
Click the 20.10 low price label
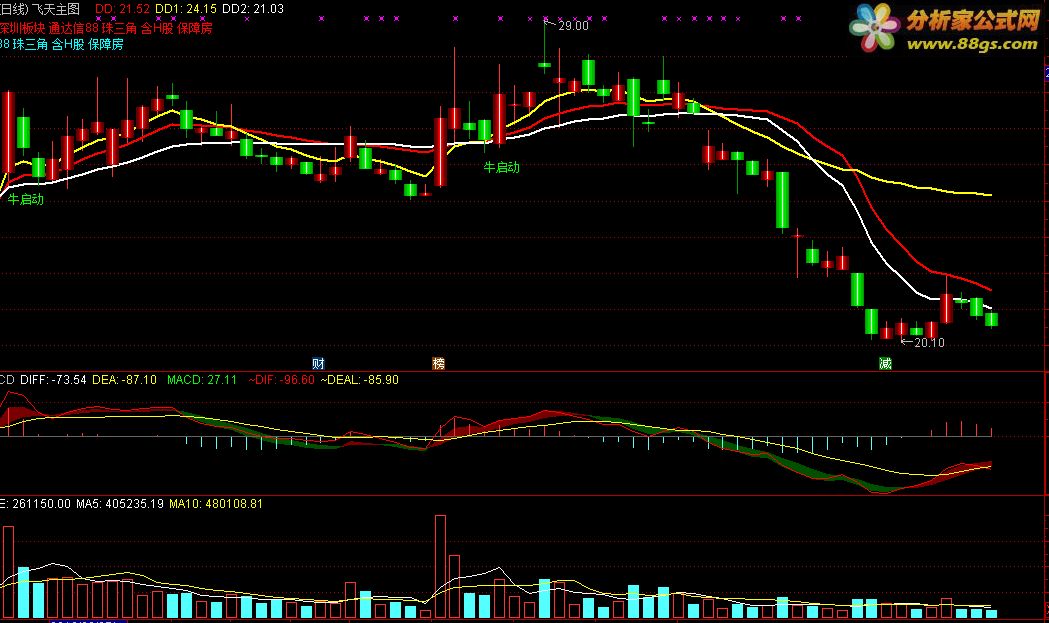(929, 343)
